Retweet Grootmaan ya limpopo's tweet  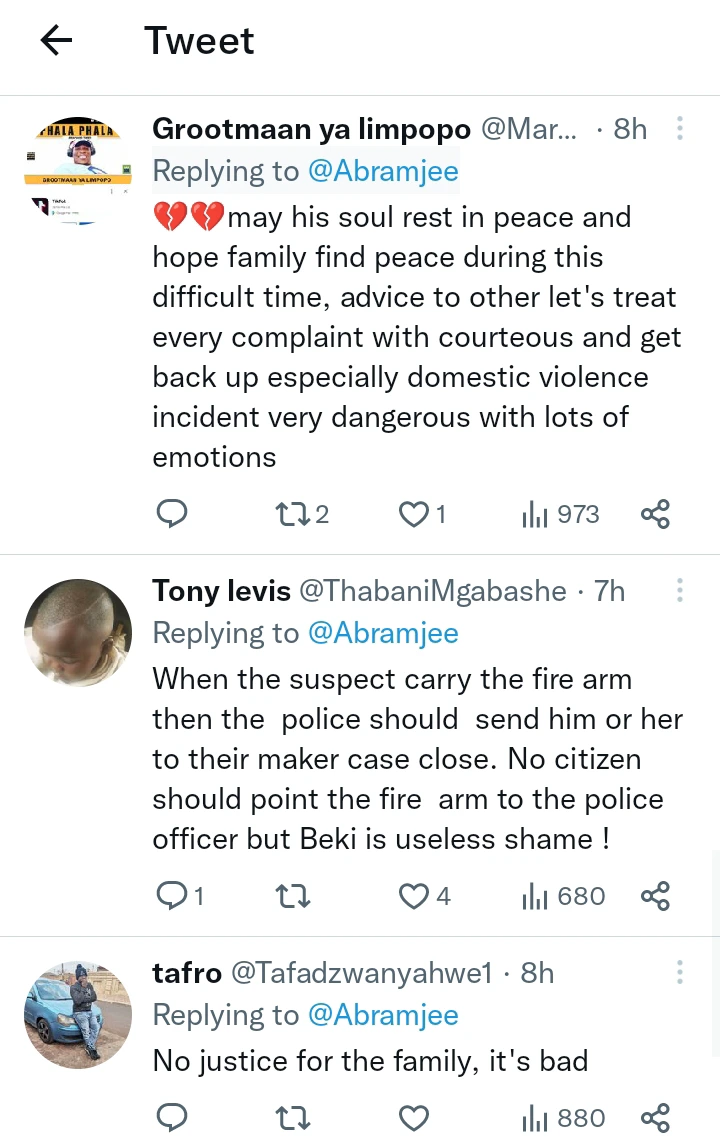(292, 514)
